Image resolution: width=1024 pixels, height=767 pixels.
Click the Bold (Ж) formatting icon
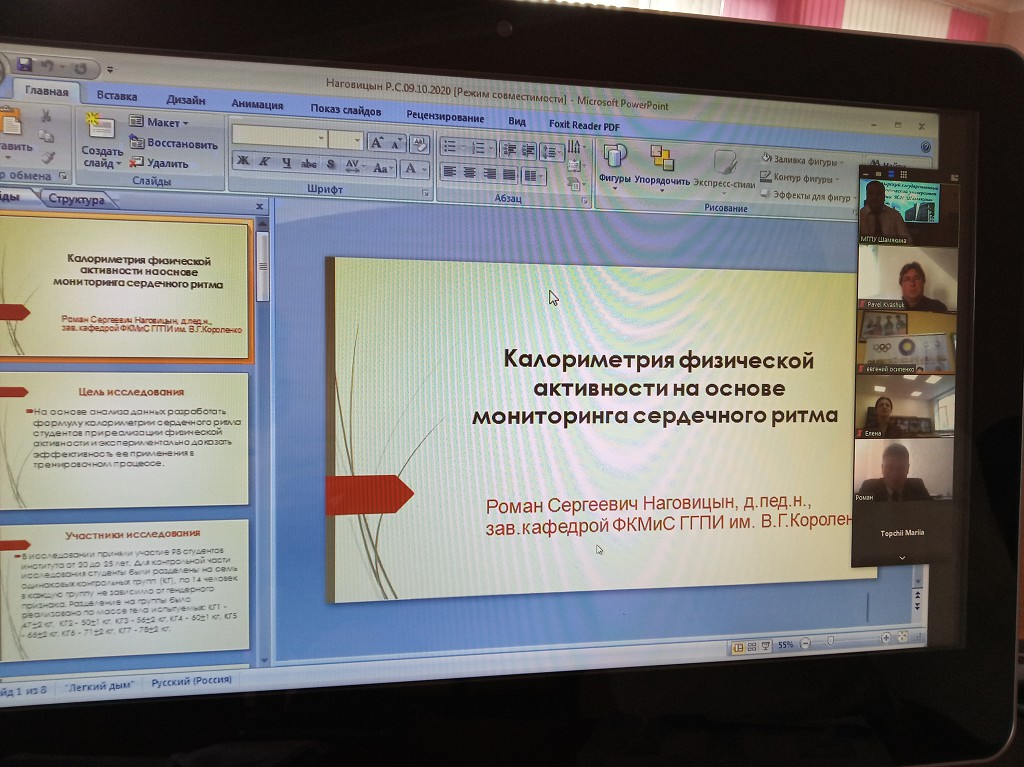click(242, 162)
